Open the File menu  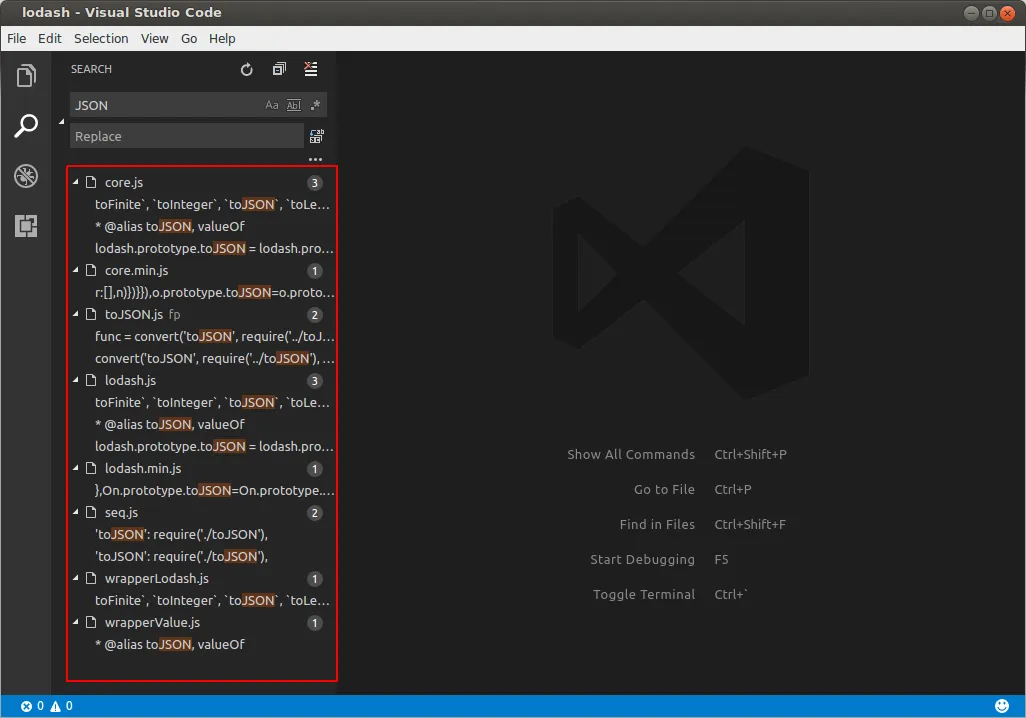pos(17,39)
